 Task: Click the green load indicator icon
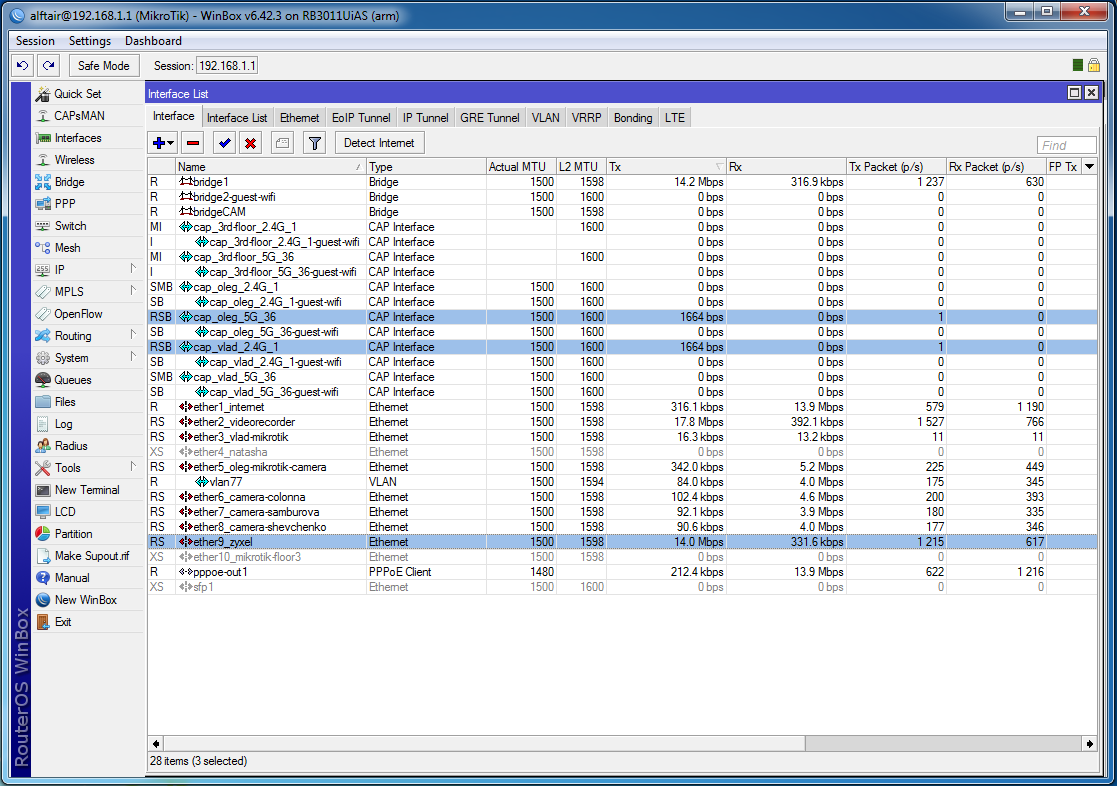pyautogui.click(x=1078, y=66)
